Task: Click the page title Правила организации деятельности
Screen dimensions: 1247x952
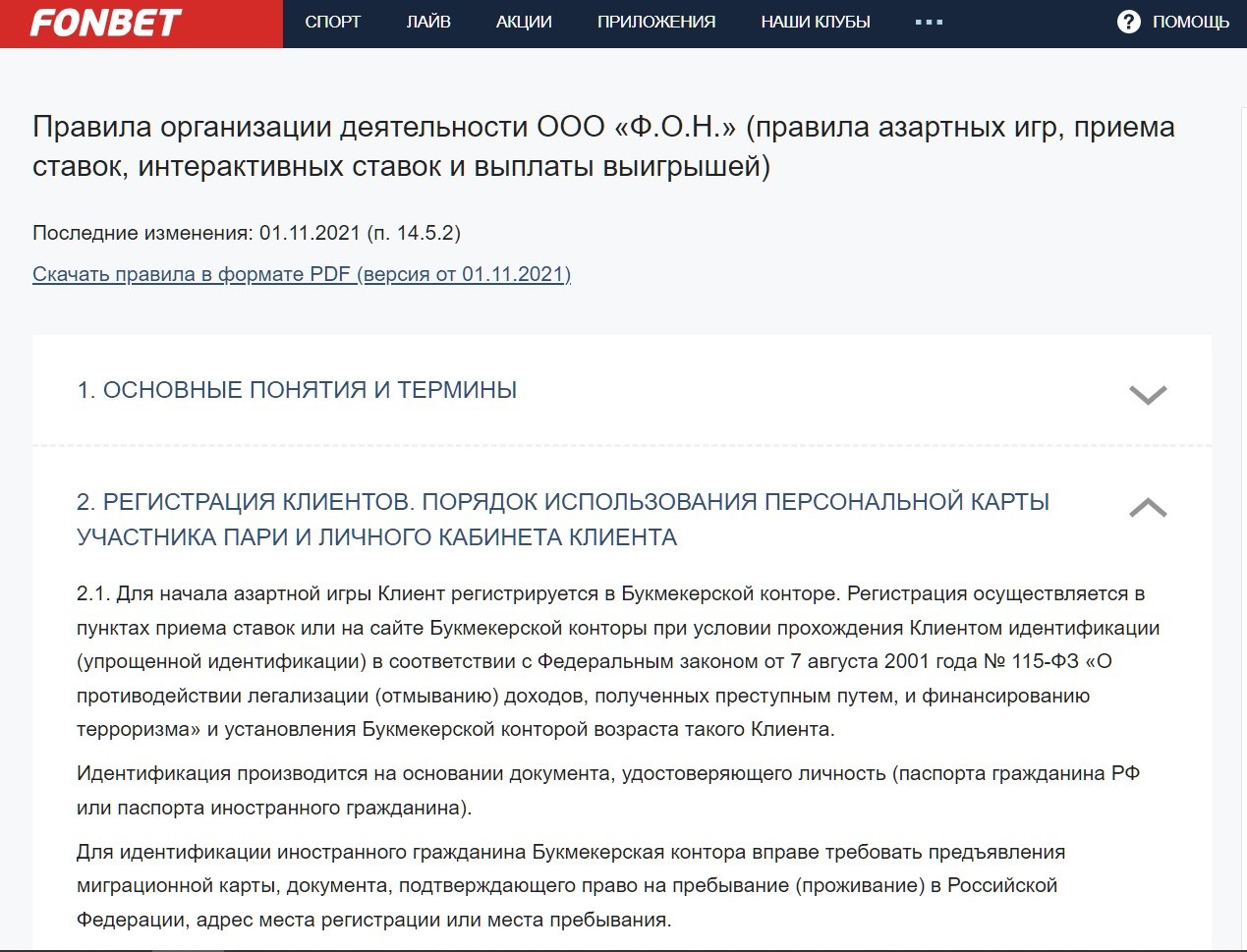Action: click(603, 146)
